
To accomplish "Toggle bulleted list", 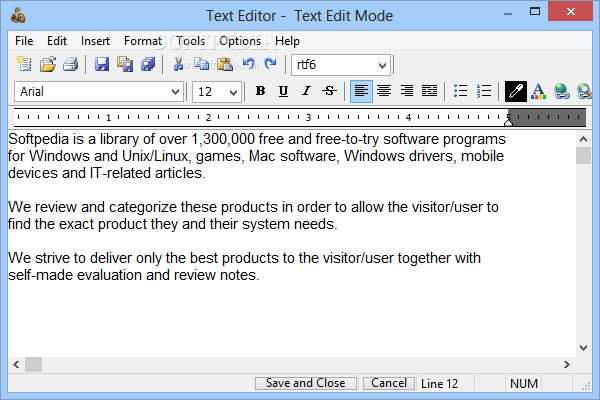I will click(460, 91).
